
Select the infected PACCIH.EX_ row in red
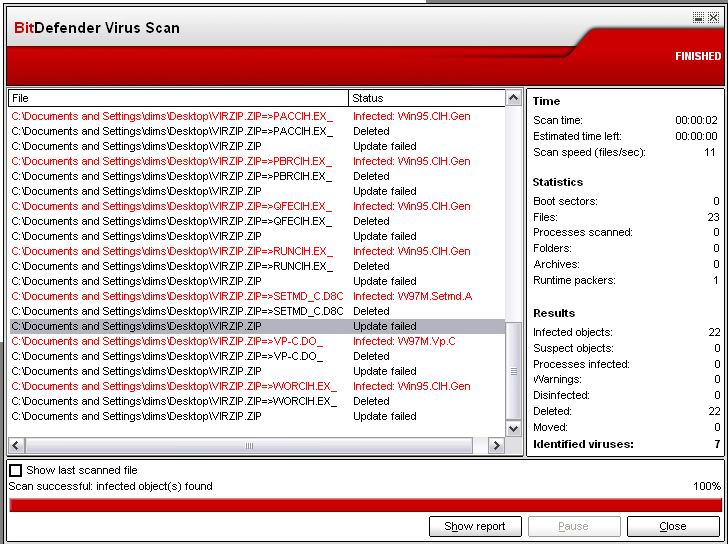[257, 116]
